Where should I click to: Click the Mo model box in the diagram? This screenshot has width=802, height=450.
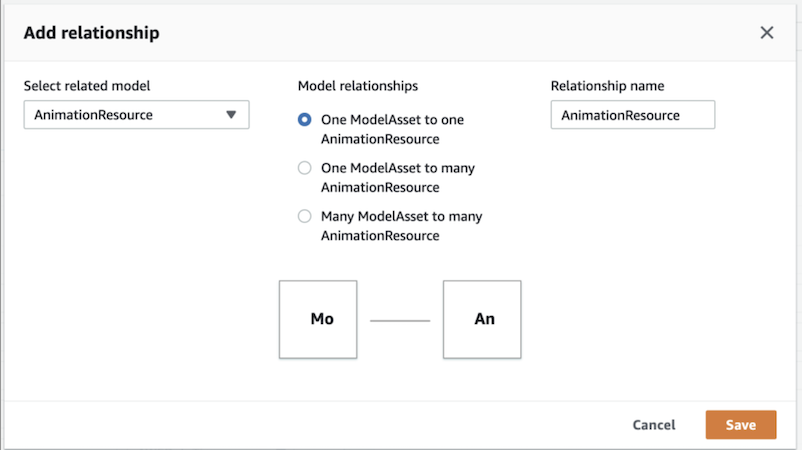318,320
